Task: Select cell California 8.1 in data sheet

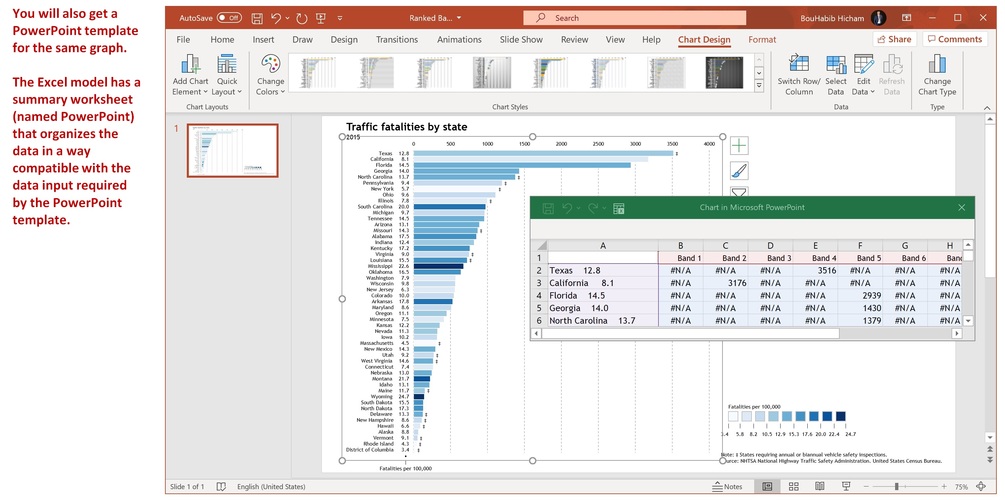Action: [x=602, y=283]
